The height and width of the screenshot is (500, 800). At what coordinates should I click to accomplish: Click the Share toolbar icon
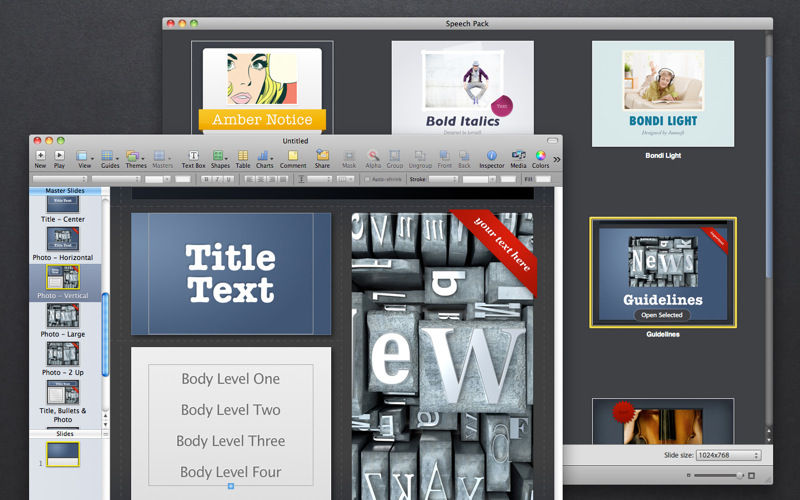point(322,156)
